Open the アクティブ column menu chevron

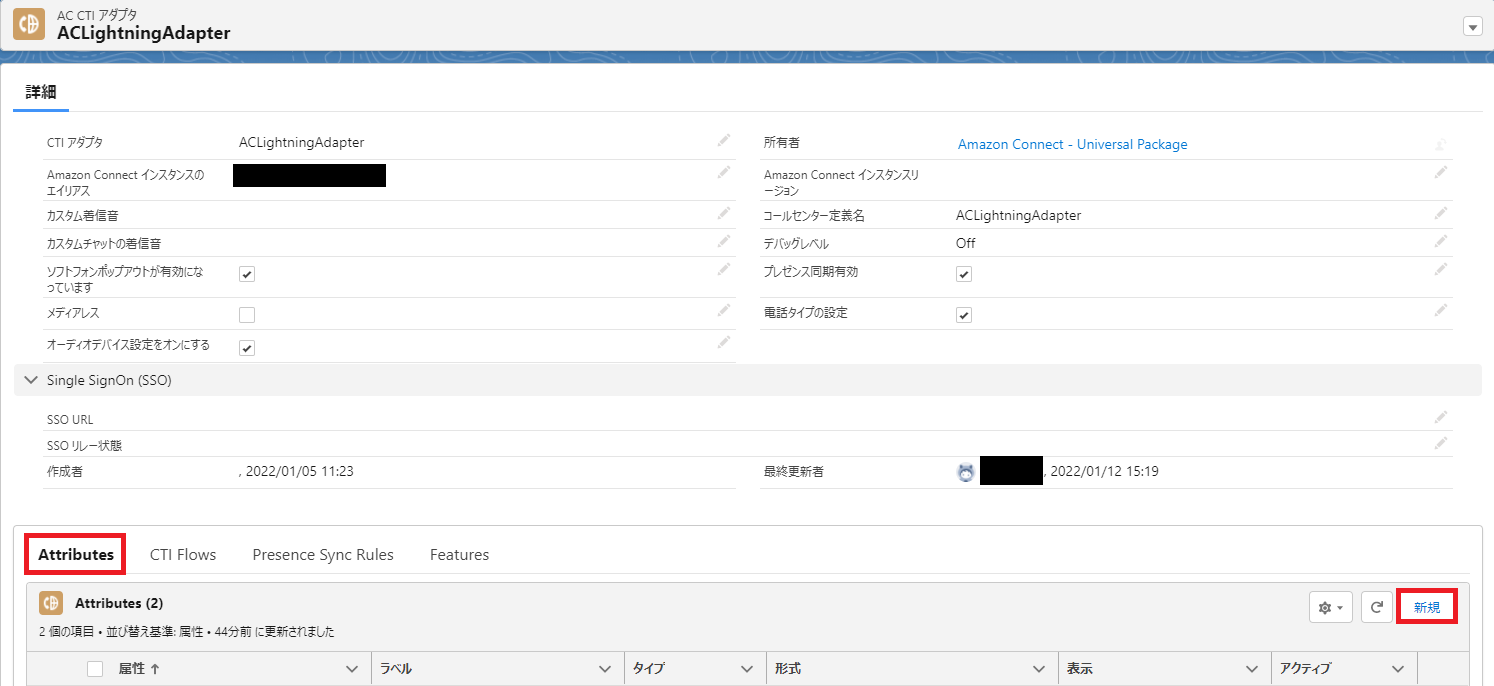(1398, 669)
